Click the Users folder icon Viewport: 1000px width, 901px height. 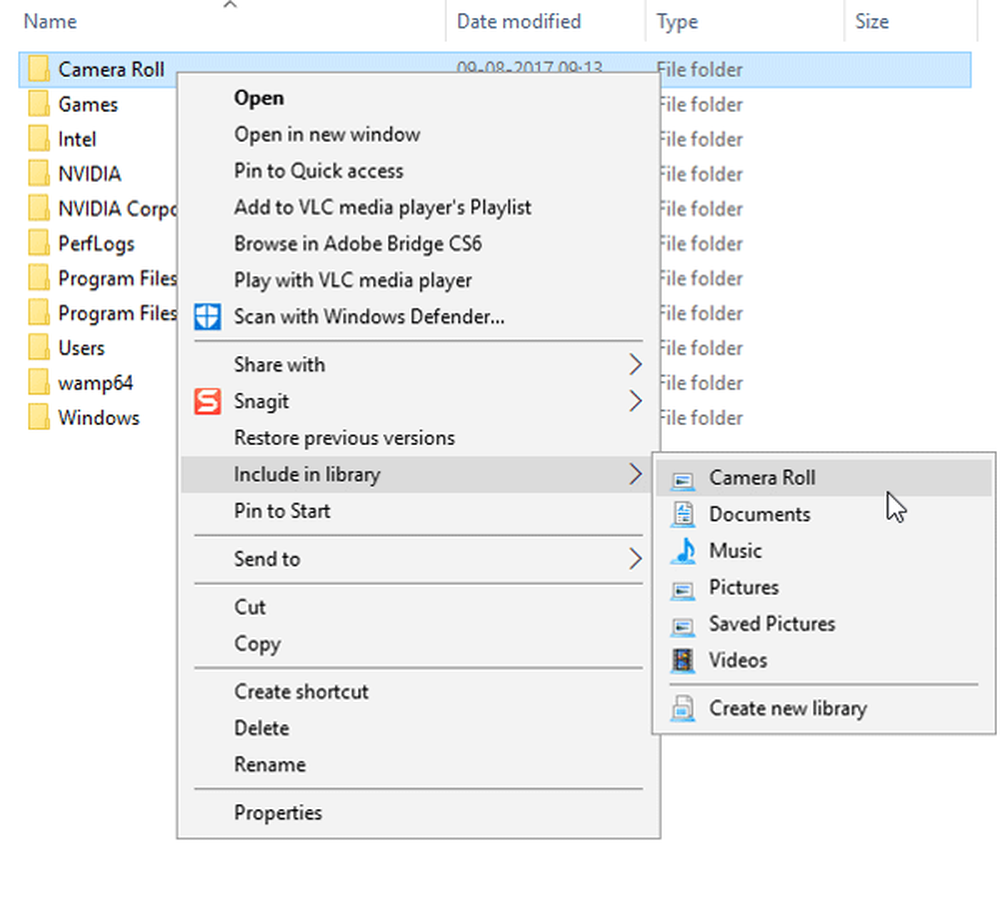tap(38, 348)
